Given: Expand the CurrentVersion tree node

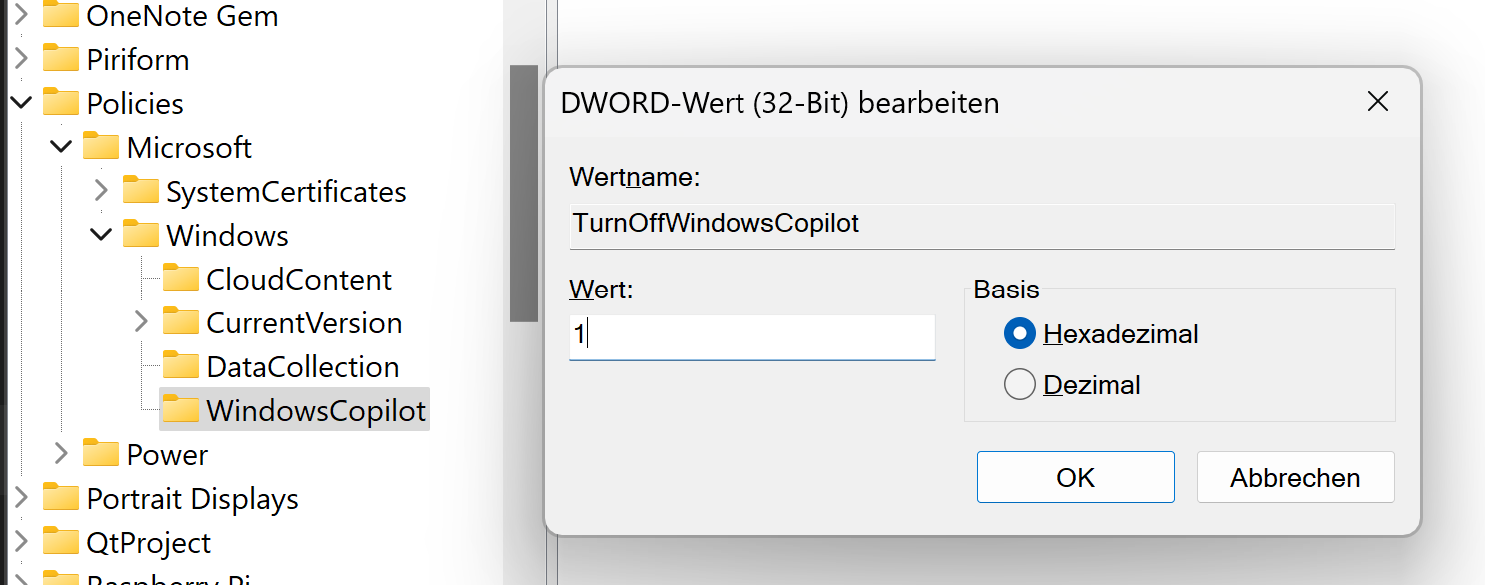Looking at the screenshot, I should click(x=140, y=321).
